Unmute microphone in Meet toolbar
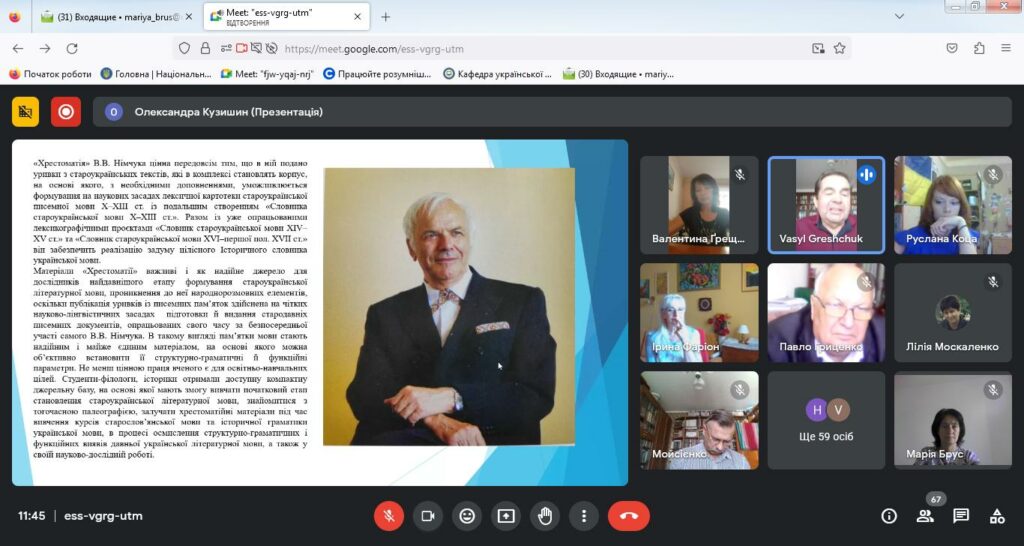This screenshot has height=546, width=1024. click(x=389, y=516)
